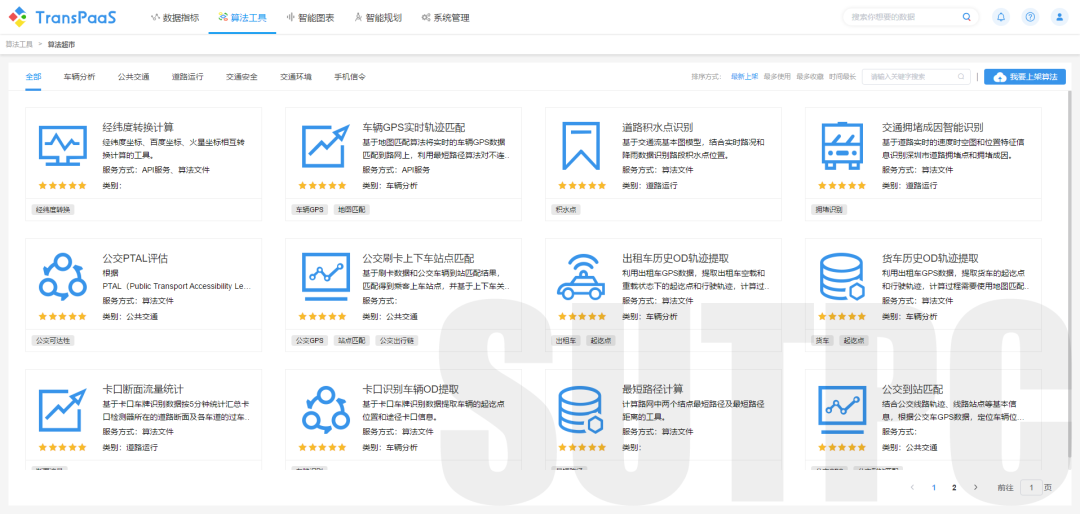This screenshot has height=514, width=1080.
Task: Click star rating of 经纬度转换计算
Action: pos(63,185)
